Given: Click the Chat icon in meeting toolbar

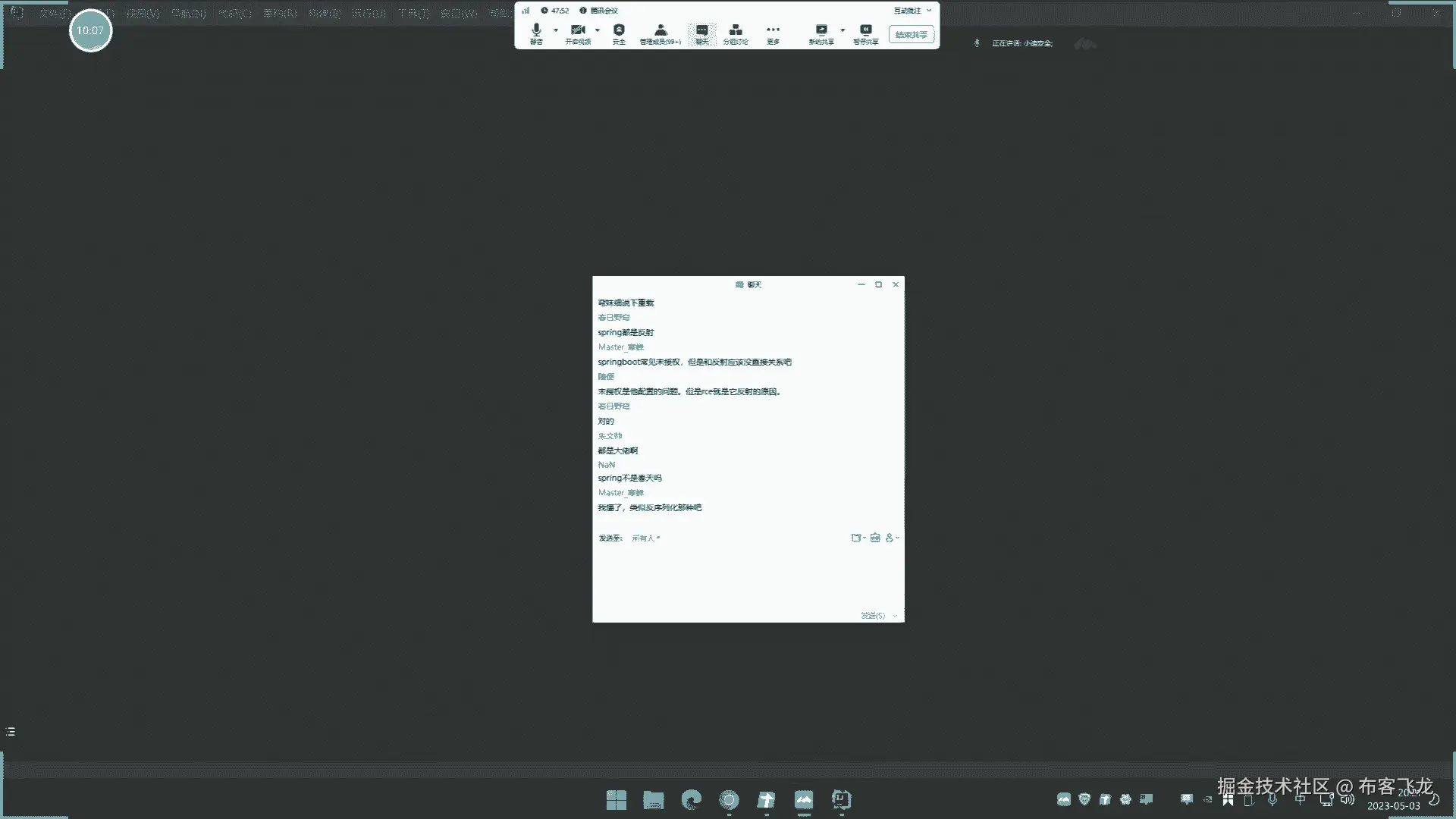Looking at the screenshot, I should [702, 33].
